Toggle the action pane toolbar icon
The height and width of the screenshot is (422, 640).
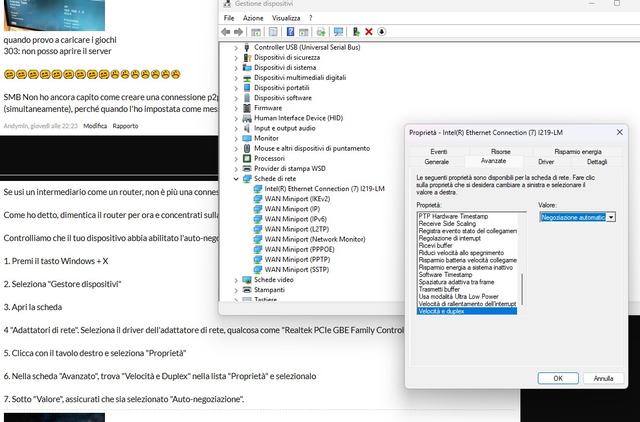coord(304,32)
